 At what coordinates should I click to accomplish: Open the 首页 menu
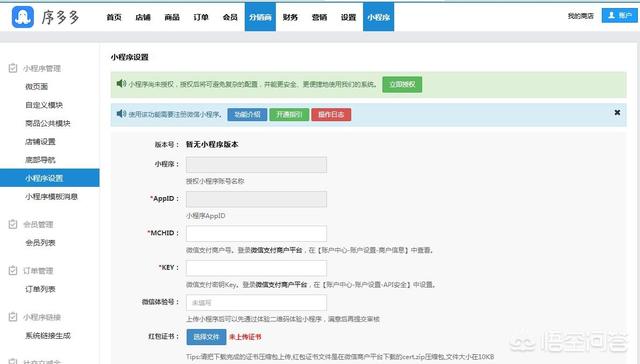click(114, 17)
